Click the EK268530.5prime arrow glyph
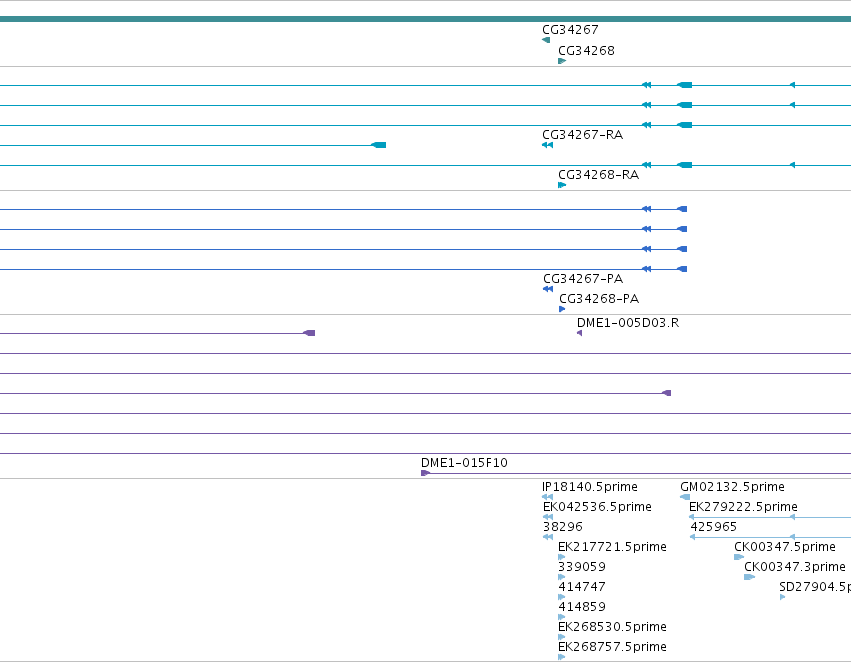The width and height of the screenshot is (851, 662). 562,637
